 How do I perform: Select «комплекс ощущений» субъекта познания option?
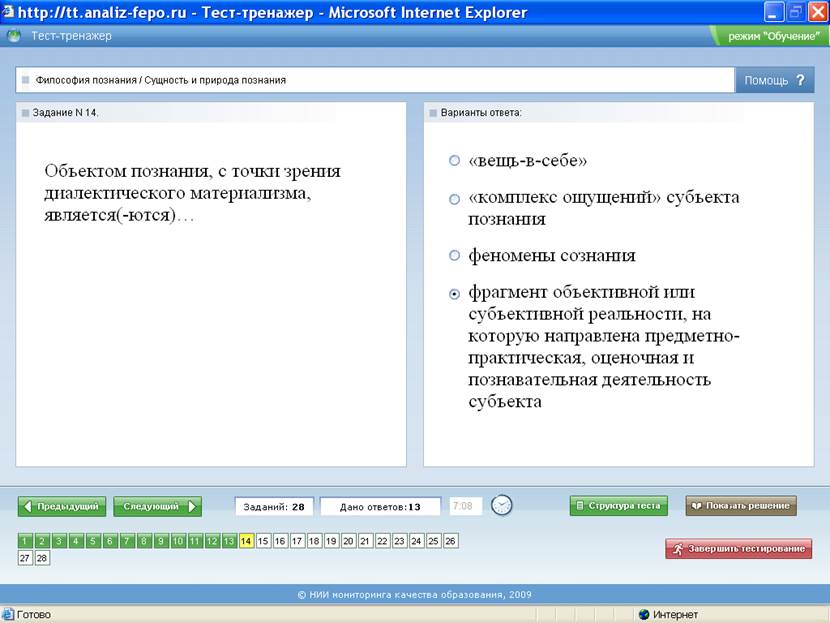point(454,200)
